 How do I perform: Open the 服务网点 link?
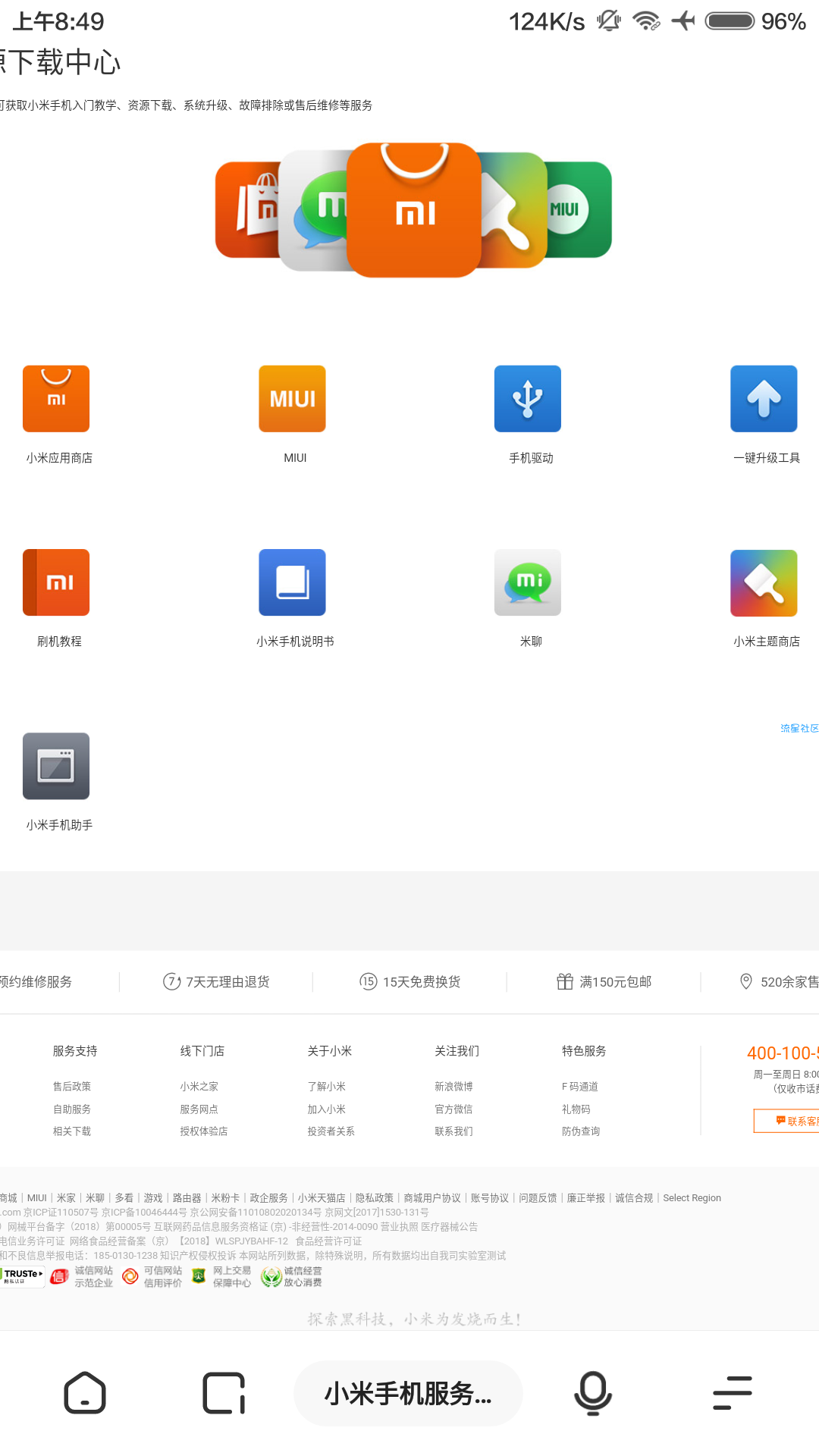pos(199,1109)
